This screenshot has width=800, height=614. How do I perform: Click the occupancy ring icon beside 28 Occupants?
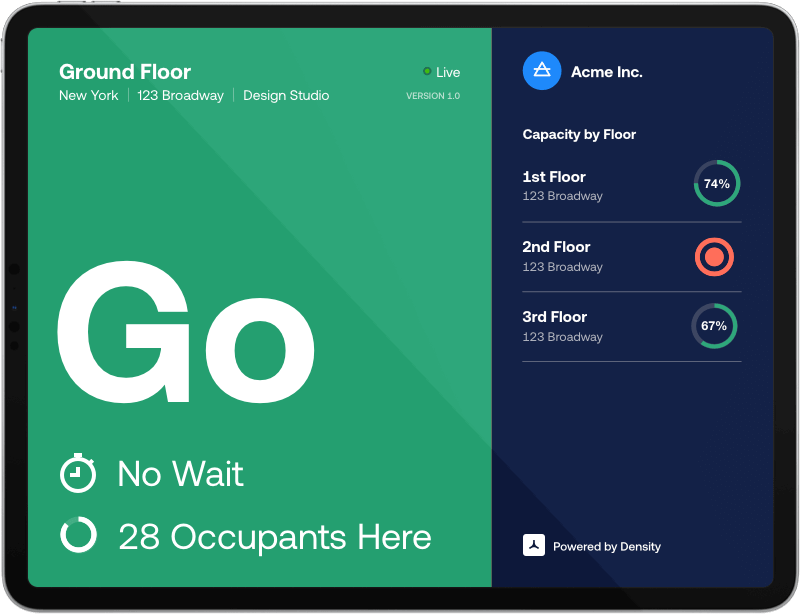coord(79,535)
